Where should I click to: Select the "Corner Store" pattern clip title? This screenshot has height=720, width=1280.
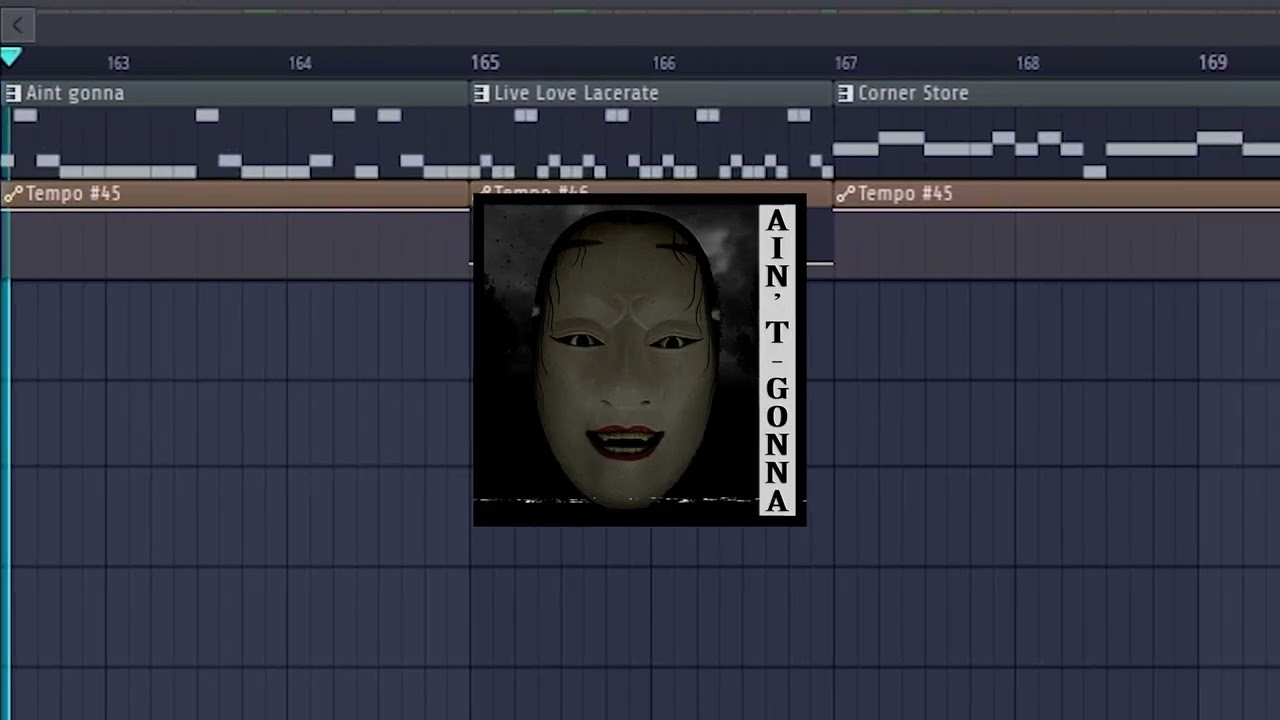(913, 93)
